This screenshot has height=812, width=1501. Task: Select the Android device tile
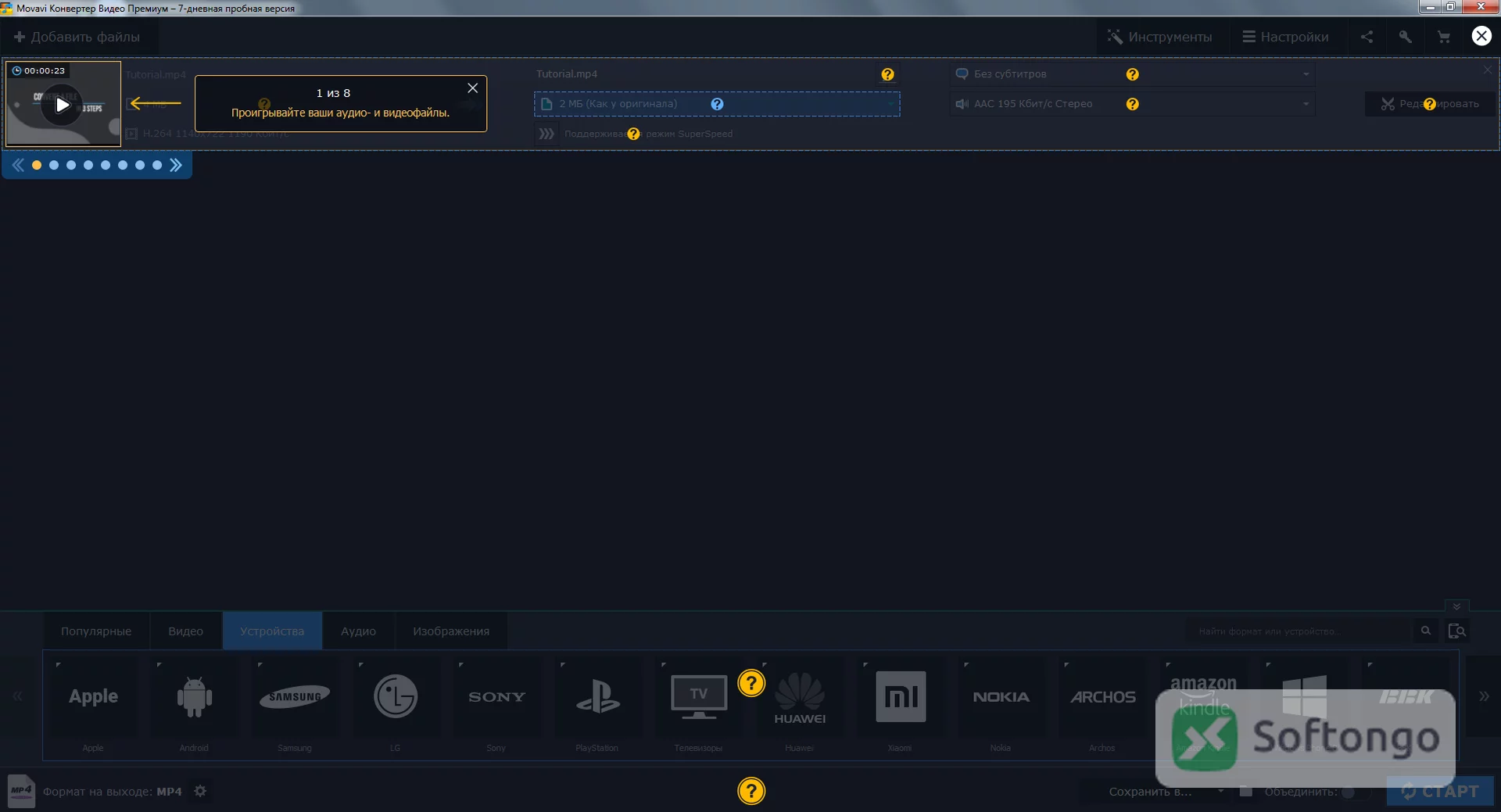pyautogui.click(x=194, y=696)
